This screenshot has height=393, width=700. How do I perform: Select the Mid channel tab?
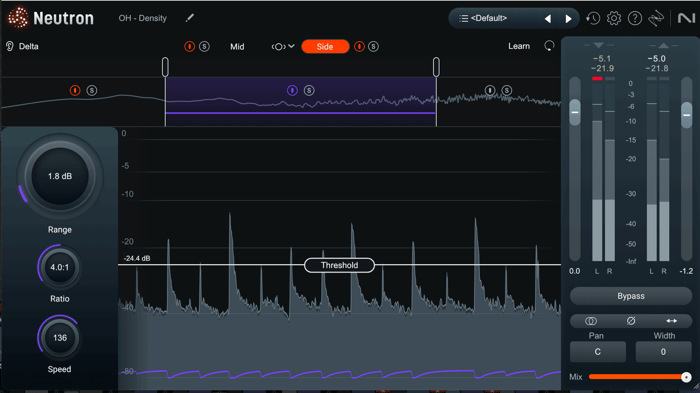[x=237, y=46]
